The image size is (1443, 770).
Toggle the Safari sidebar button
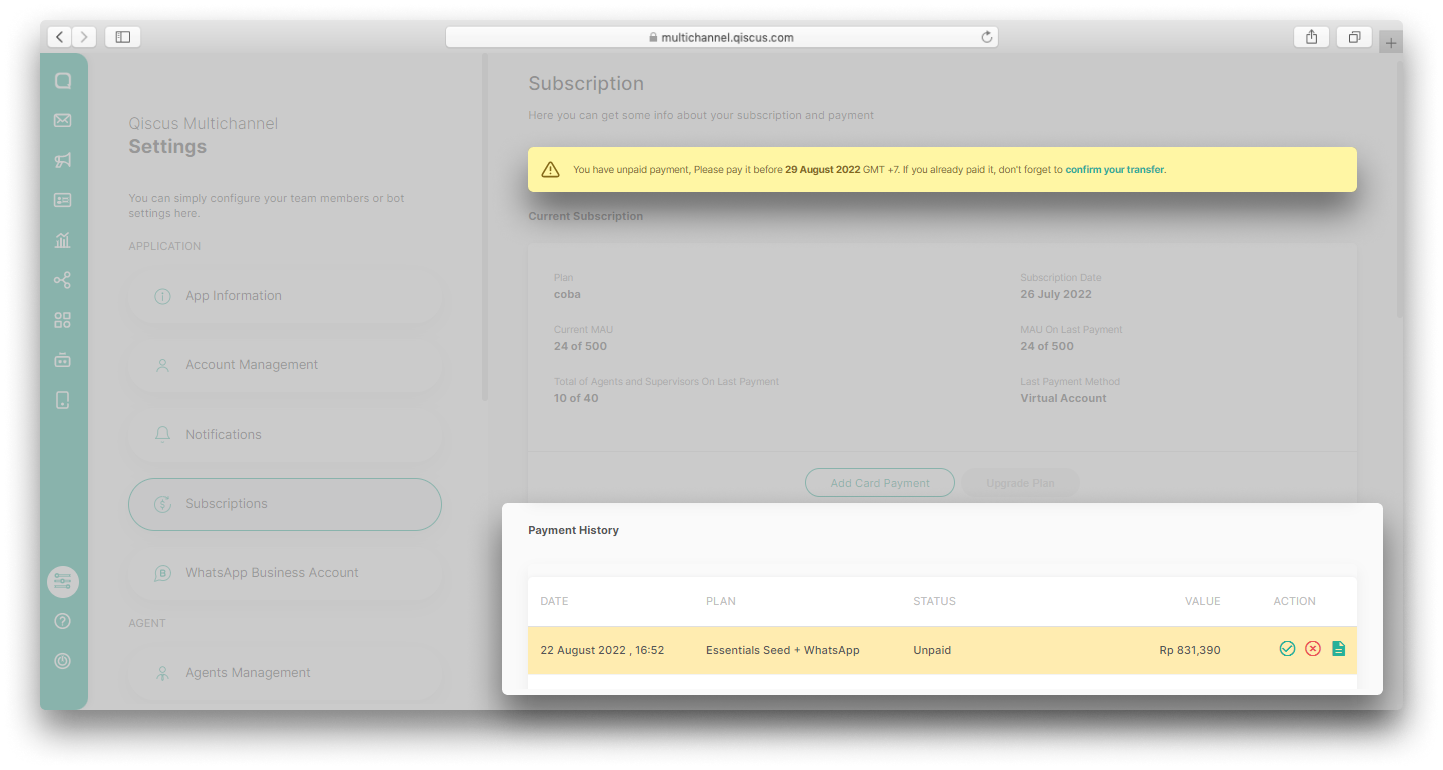pyautogui.click(x=123, y=37)
